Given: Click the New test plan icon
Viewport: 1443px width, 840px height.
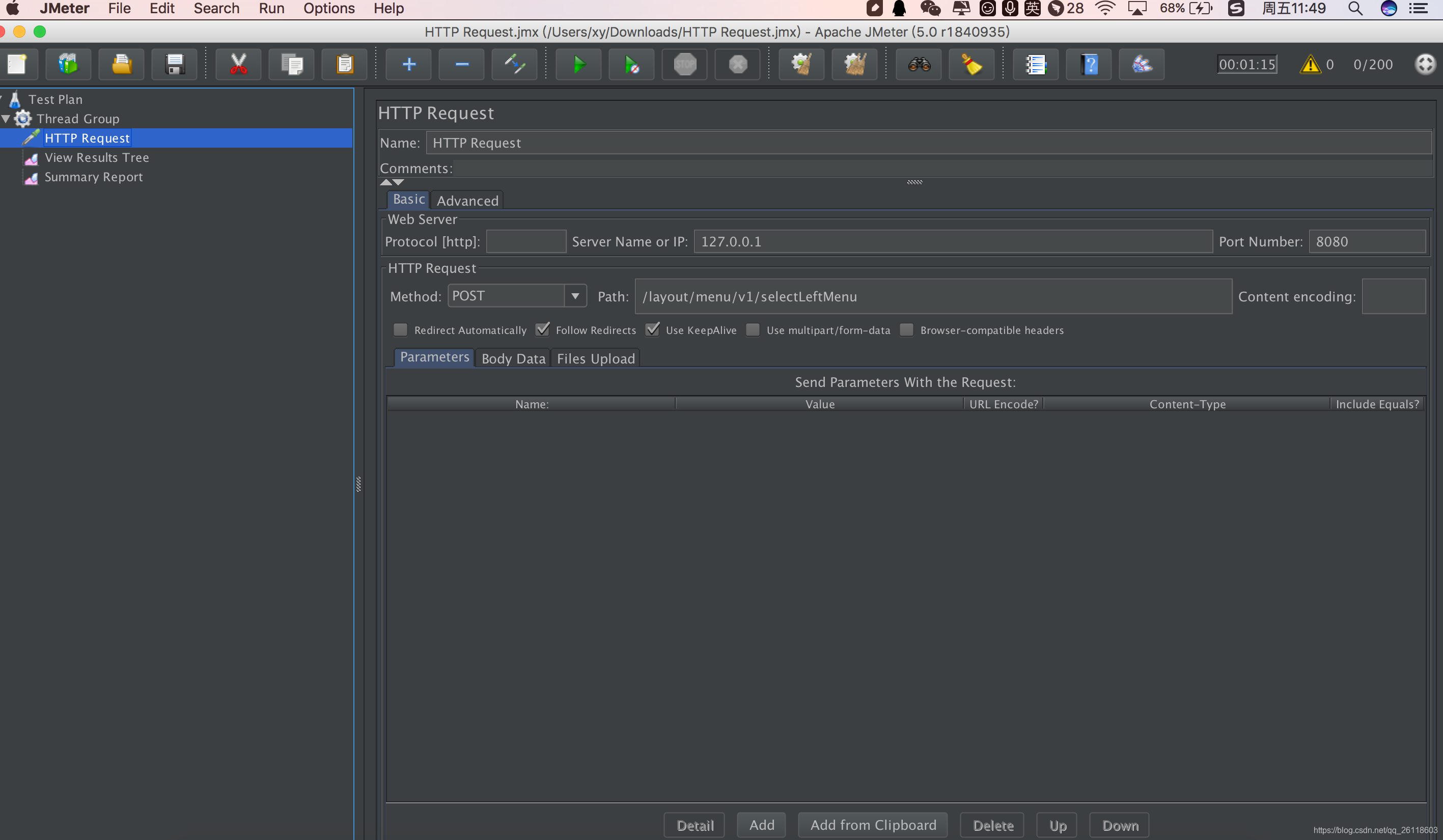Looking at the screenshot, I should [17, 64].
